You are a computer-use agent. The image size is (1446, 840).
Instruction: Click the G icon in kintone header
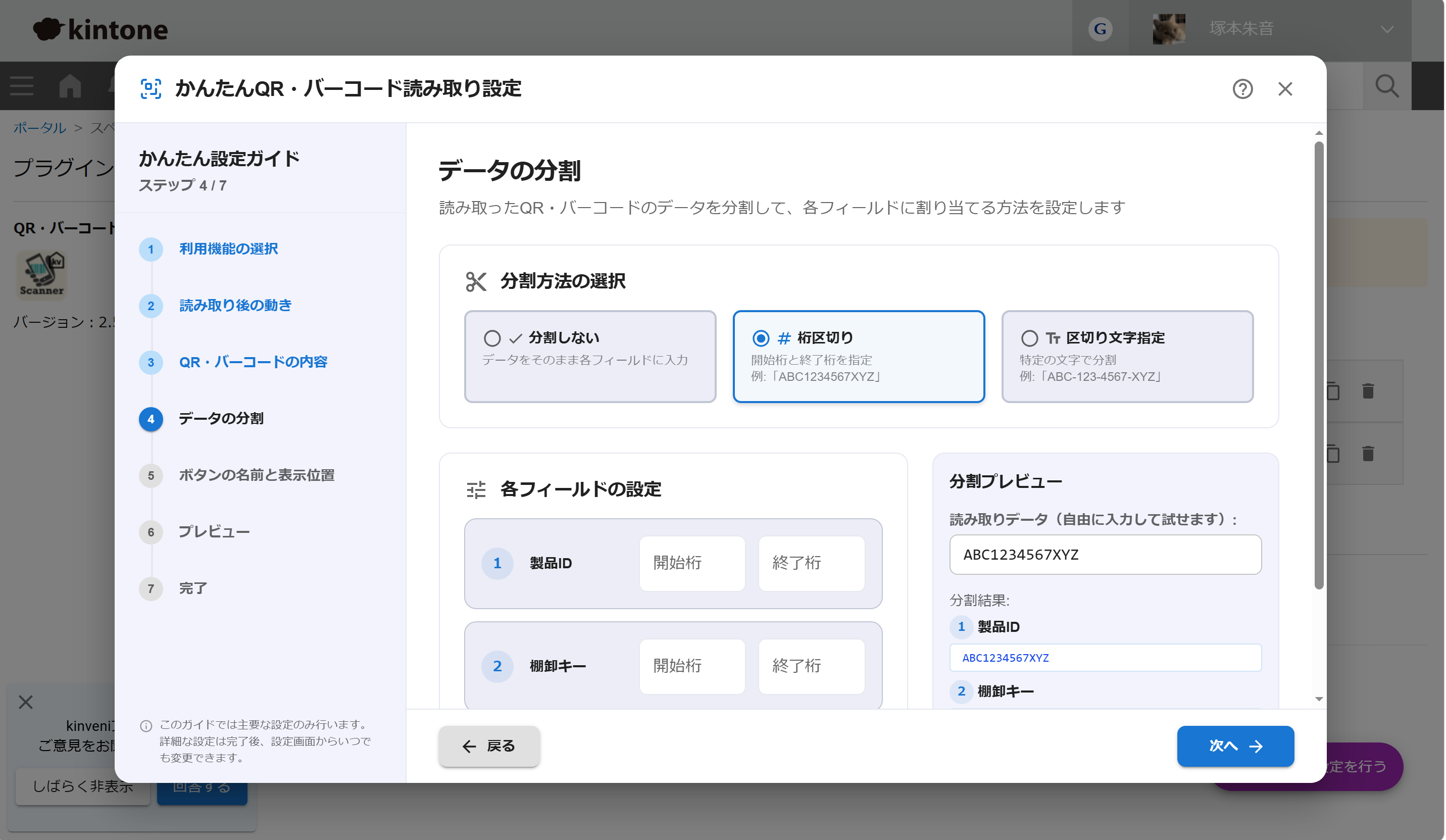[1100, 29]
